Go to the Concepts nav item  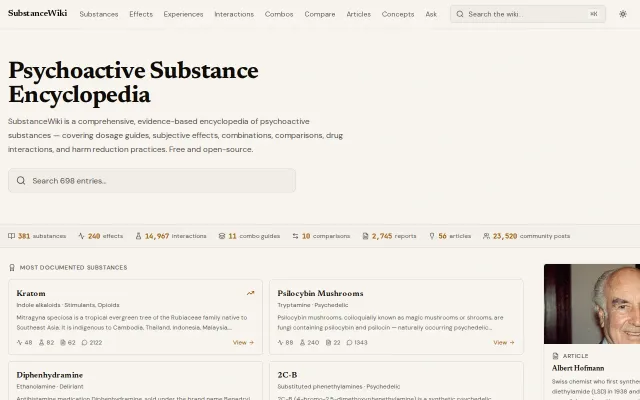tap(398, 14)
